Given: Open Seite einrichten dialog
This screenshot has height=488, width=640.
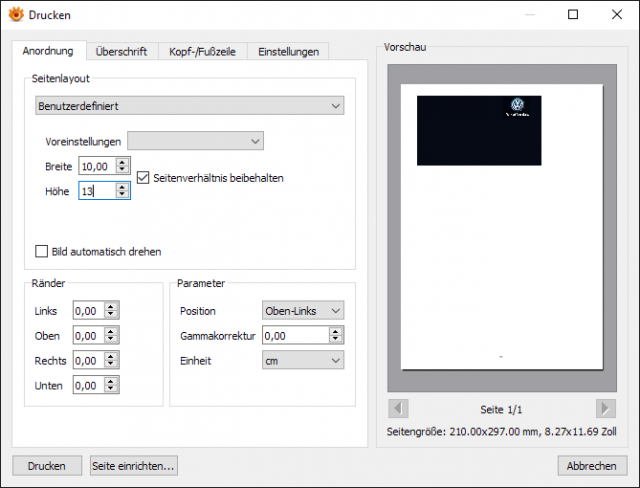Looking at the screenshot, I should click(133, 466).
